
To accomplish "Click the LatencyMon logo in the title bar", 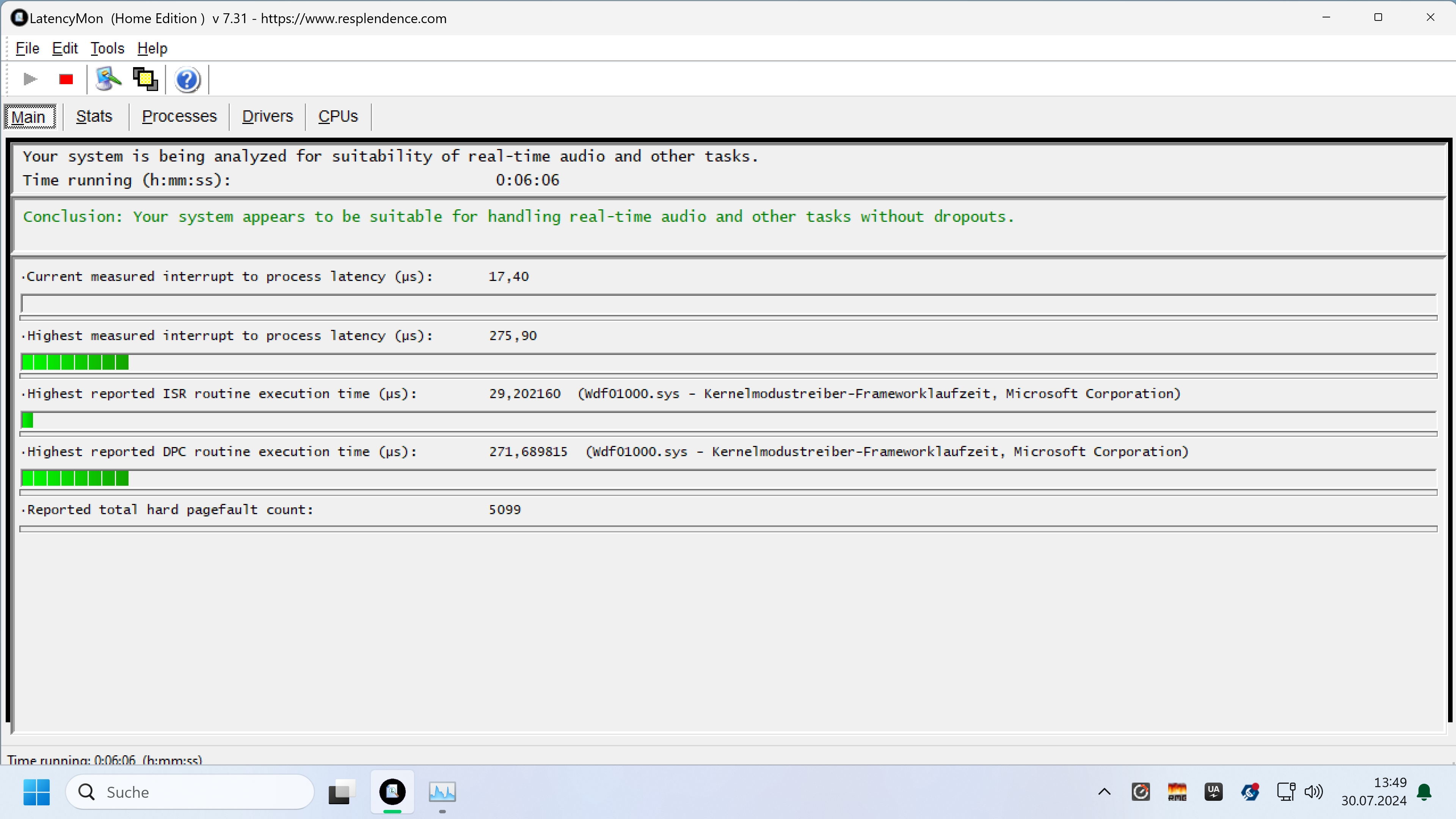I will (19, 18).
